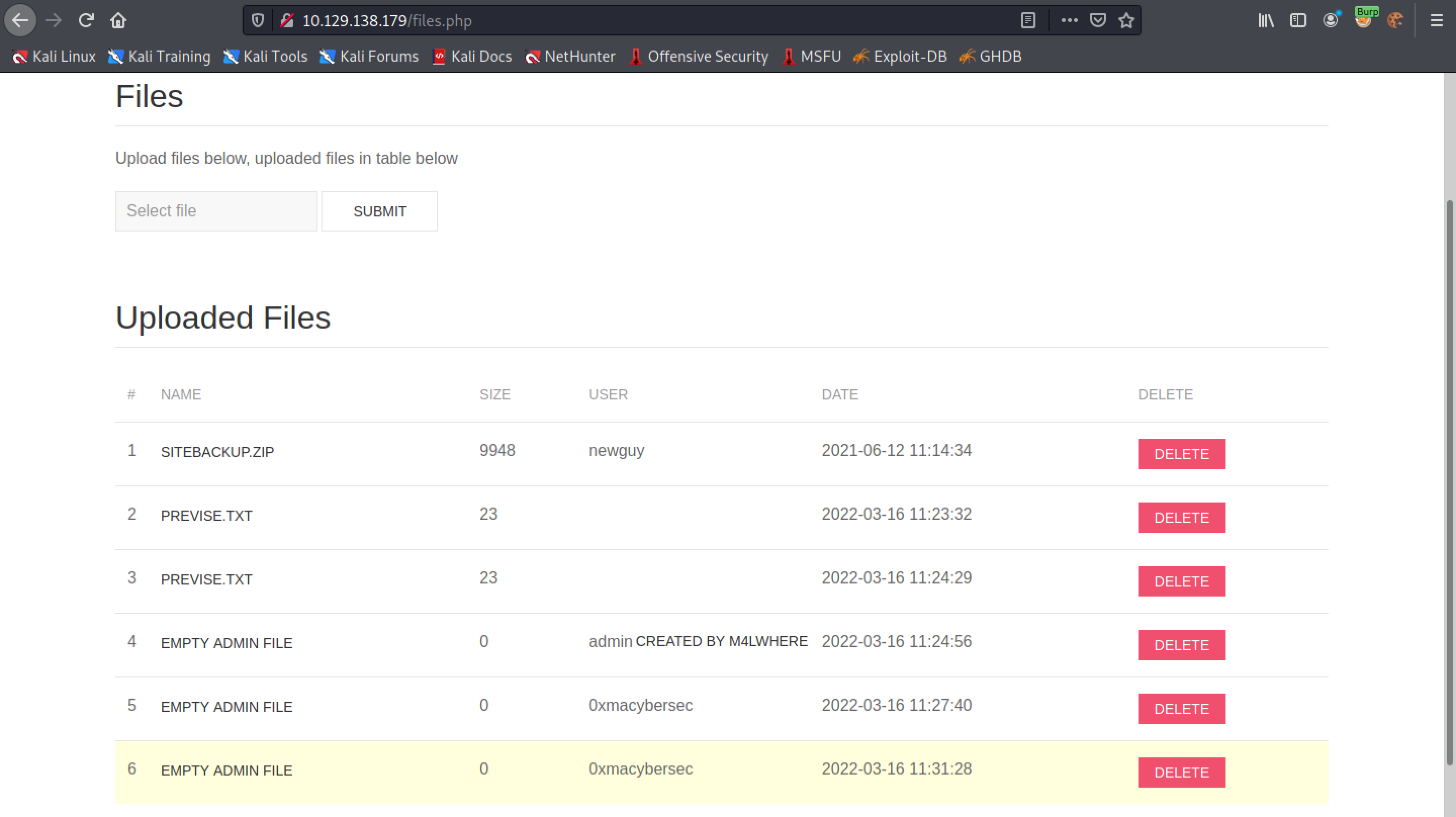
Task: Open page actions three-dot menu
Action: pos(1069,21)
